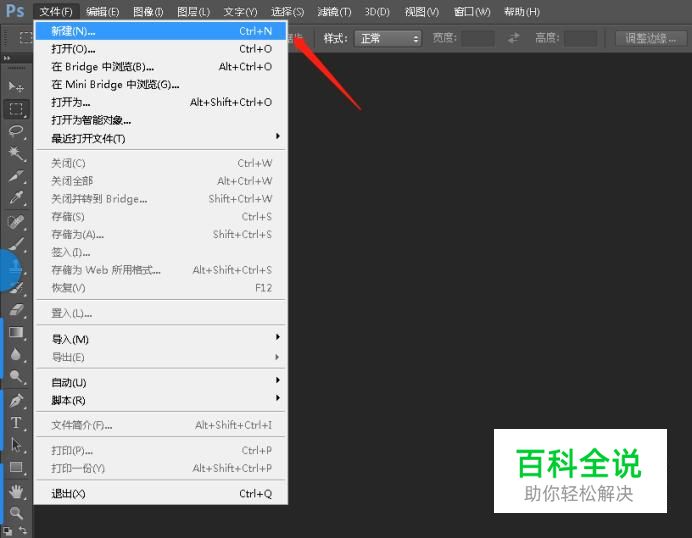This screenshot has height=538, width=692.
Task: Select the Zoom tool
Action: 16,512
